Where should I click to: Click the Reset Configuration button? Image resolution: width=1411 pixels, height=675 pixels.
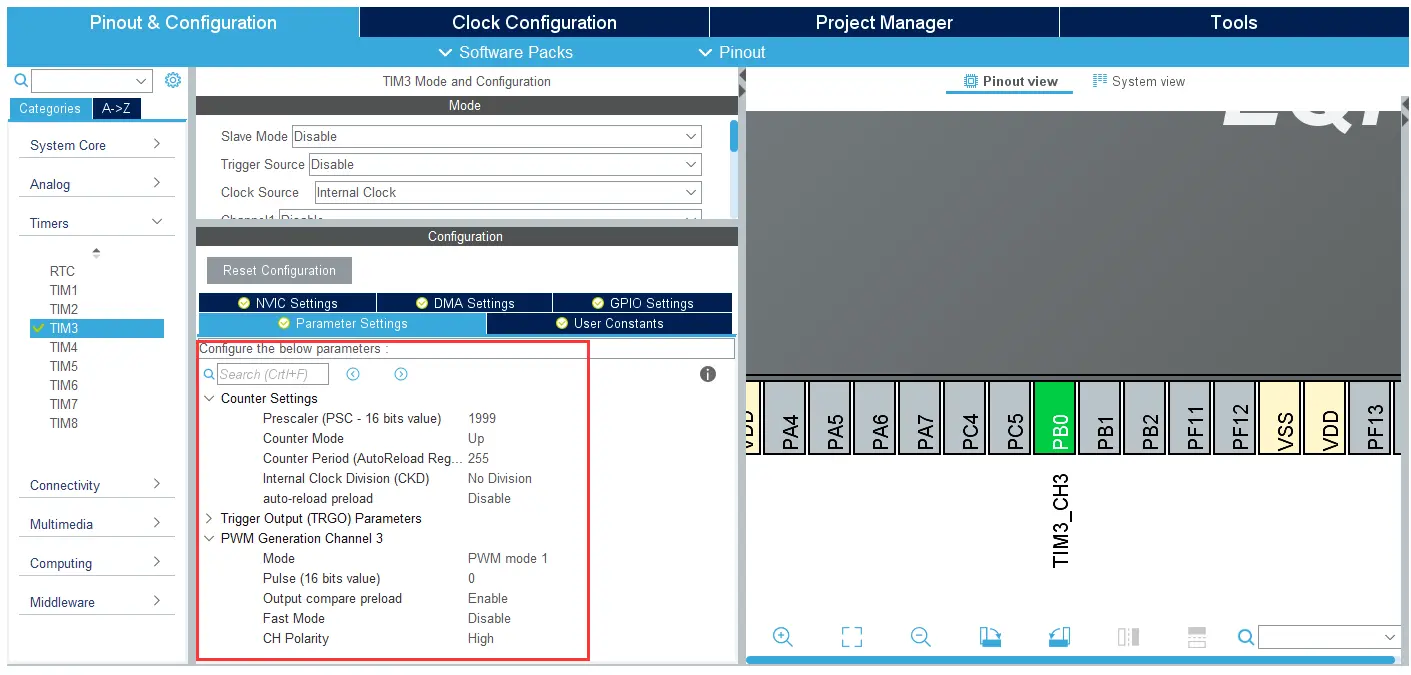[279, 271]
